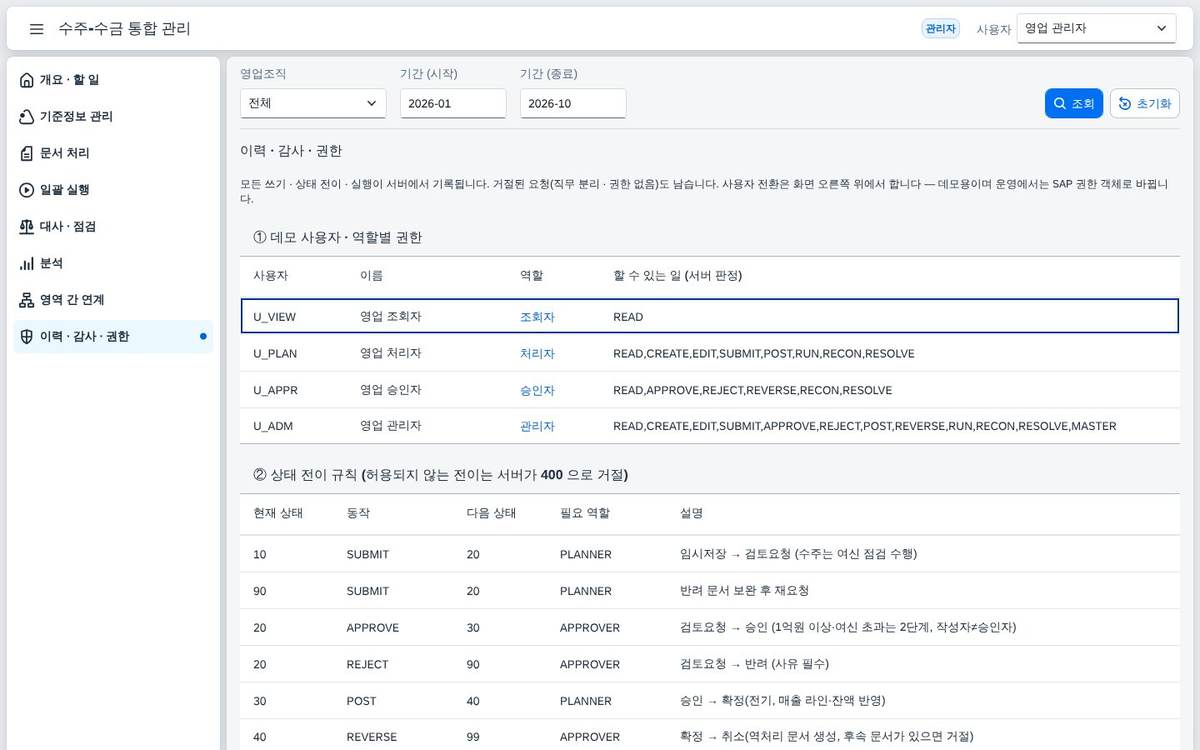Image resolution: width=1200 pixels, height=750 pixels.
Task: Open 기준정보 관리 in the sidebar
Action: click(x=113, y=117)
